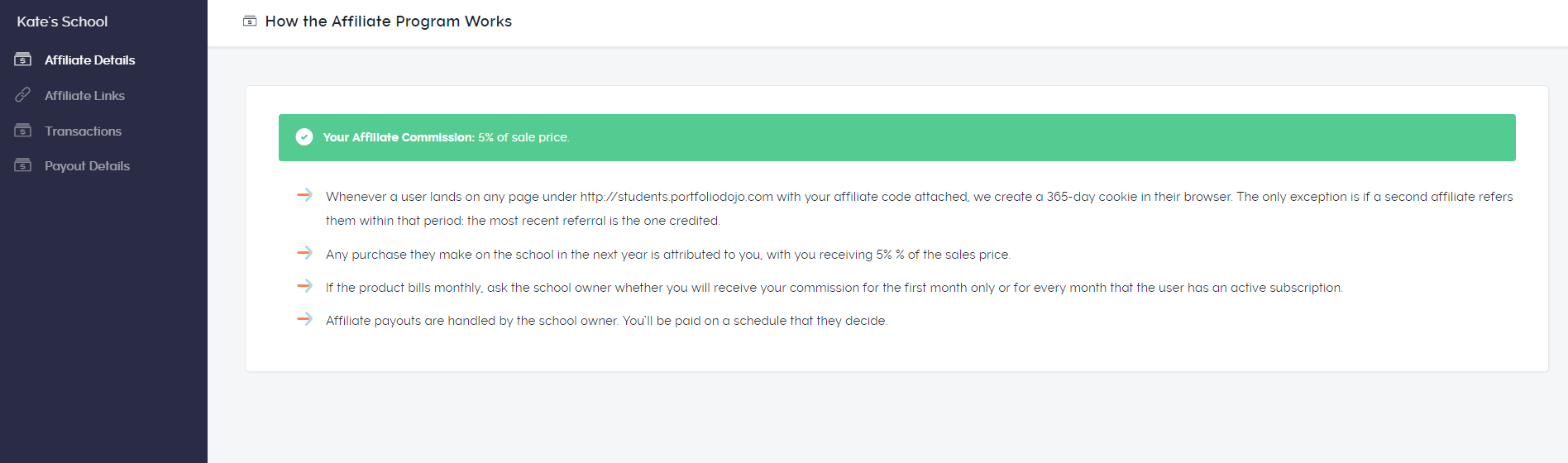
Task: Click the Payout Details icon in sidebar
Action: coord(23,165)
